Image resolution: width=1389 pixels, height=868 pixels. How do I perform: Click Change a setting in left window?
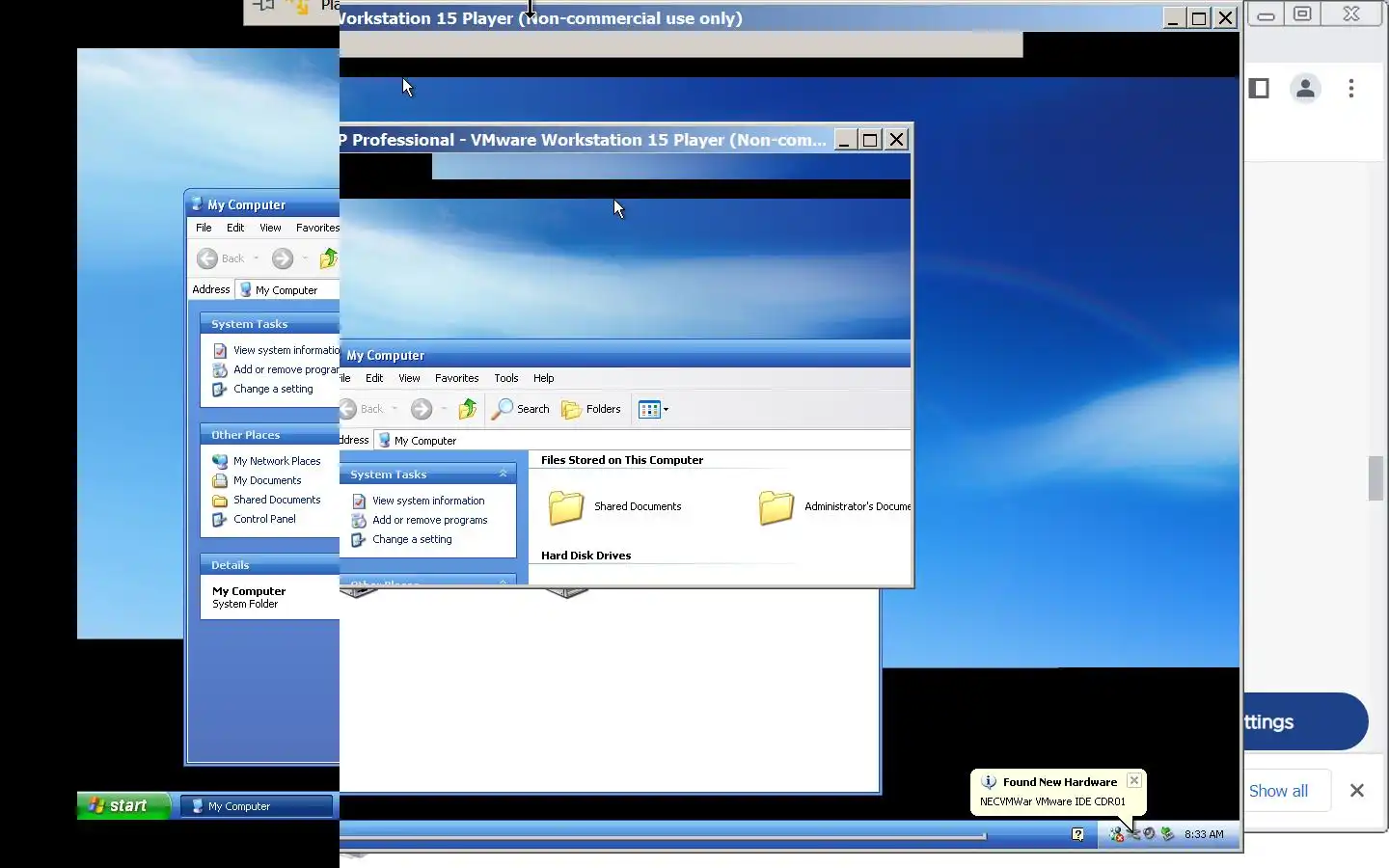(x=273, y=389)
